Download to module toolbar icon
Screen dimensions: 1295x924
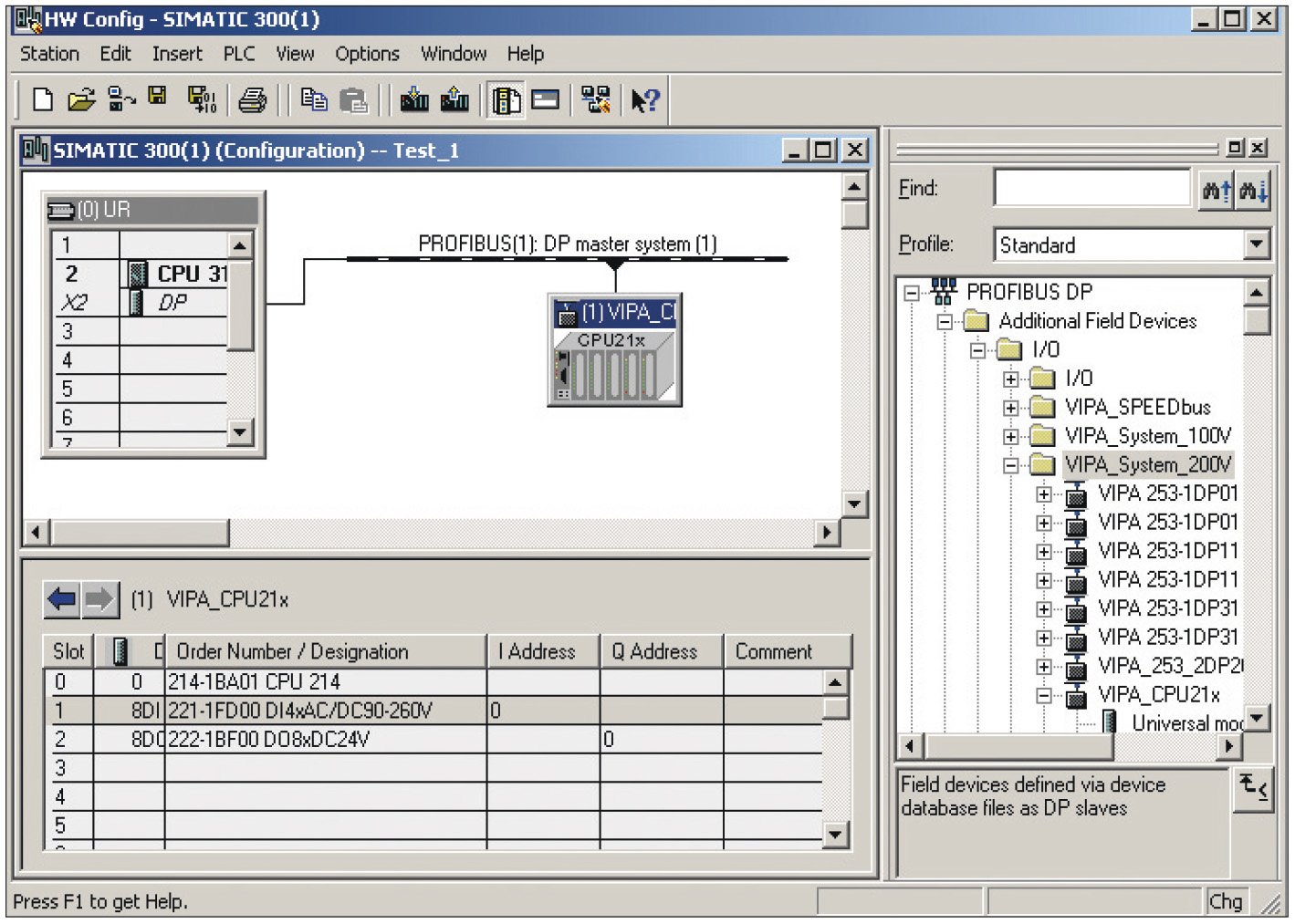pyautogui.click(x=414, y=99)
